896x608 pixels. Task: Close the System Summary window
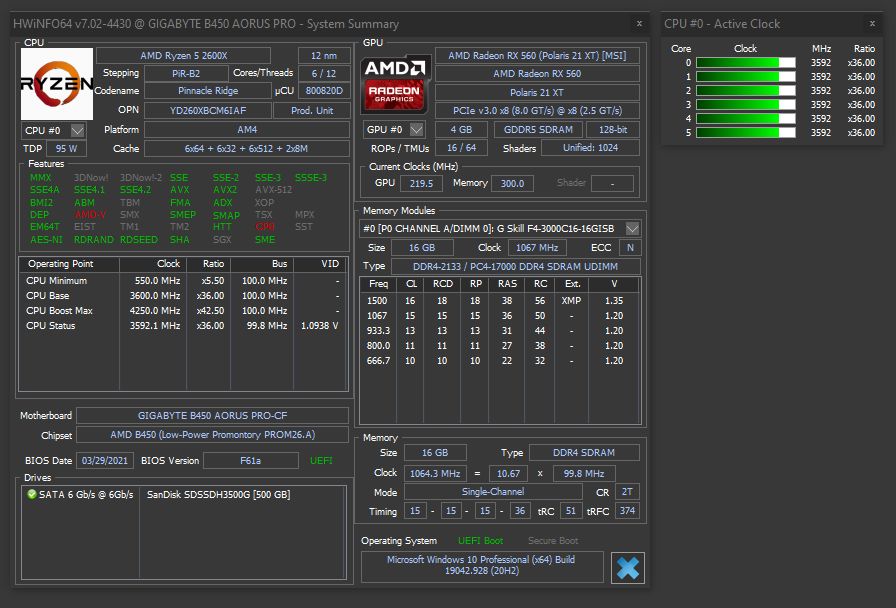tap(639, 23)
